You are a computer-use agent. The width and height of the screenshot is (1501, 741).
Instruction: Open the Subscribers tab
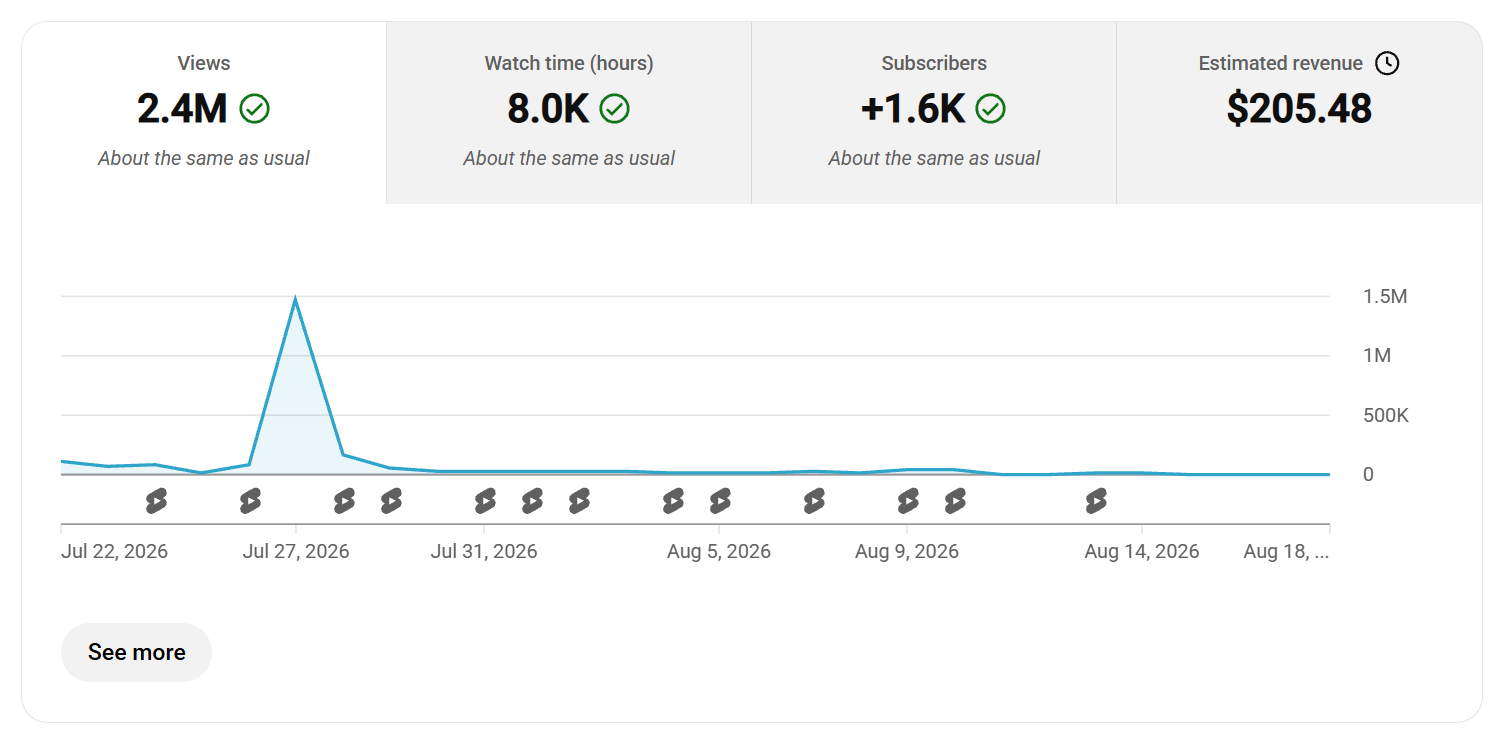tap(934, 113)
